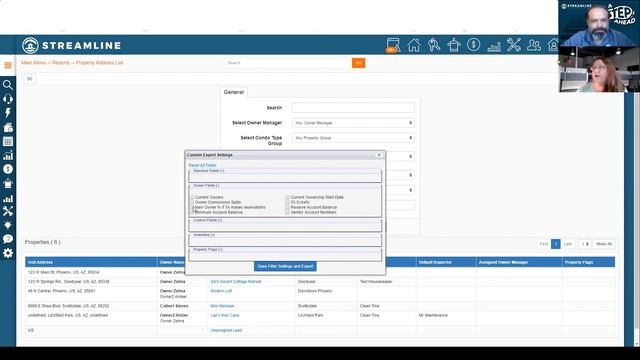The image size is (640, 360).
Task: Open the dollar coin icon in sidebar
Action: pos(8,169)
